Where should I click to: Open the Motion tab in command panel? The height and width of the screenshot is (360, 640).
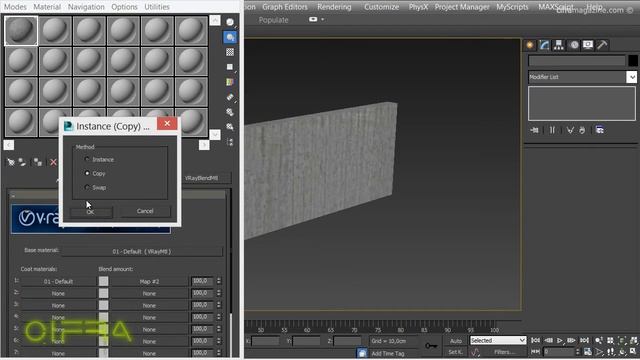(x=574, y=45)
